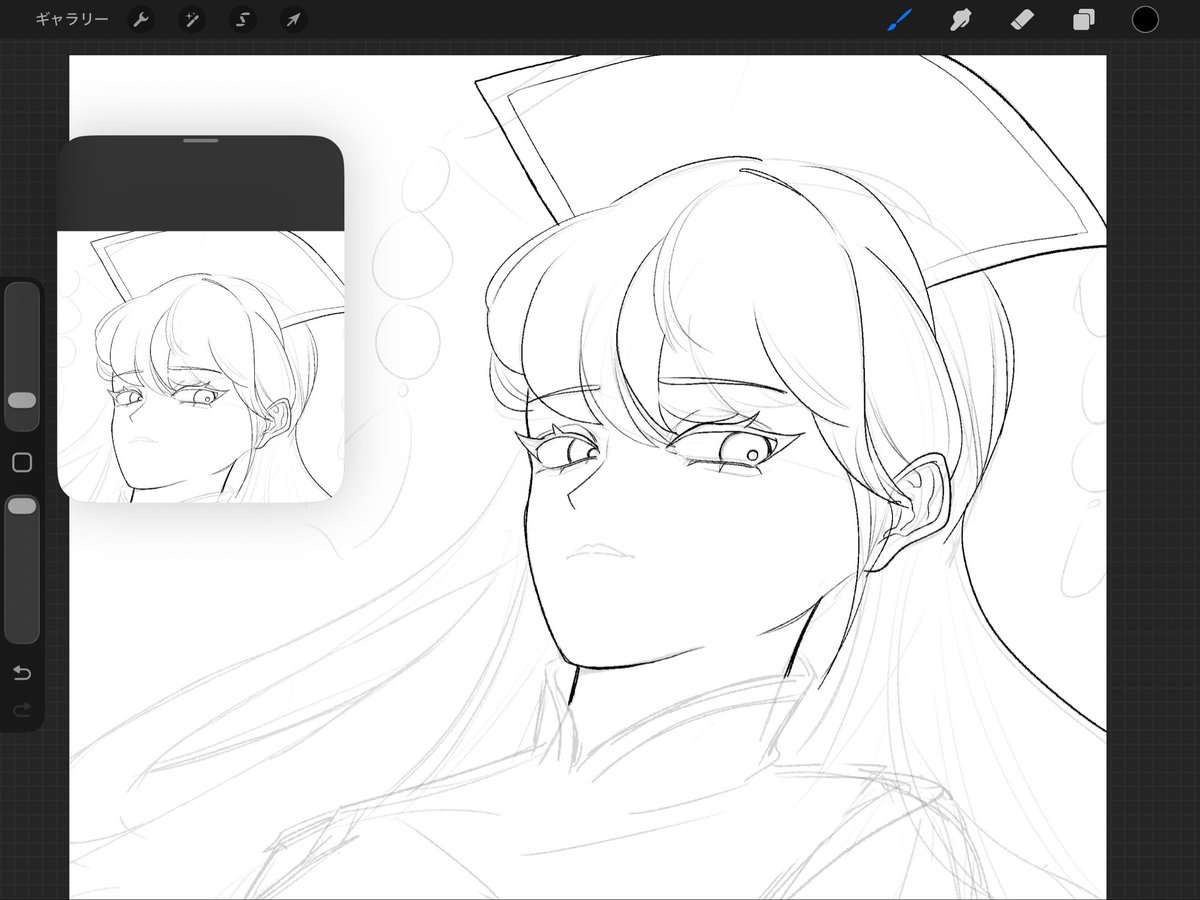The width and height of the screenshot is (1200, 900).
Task: Undo the last stroke
Action: coord(22,673)
